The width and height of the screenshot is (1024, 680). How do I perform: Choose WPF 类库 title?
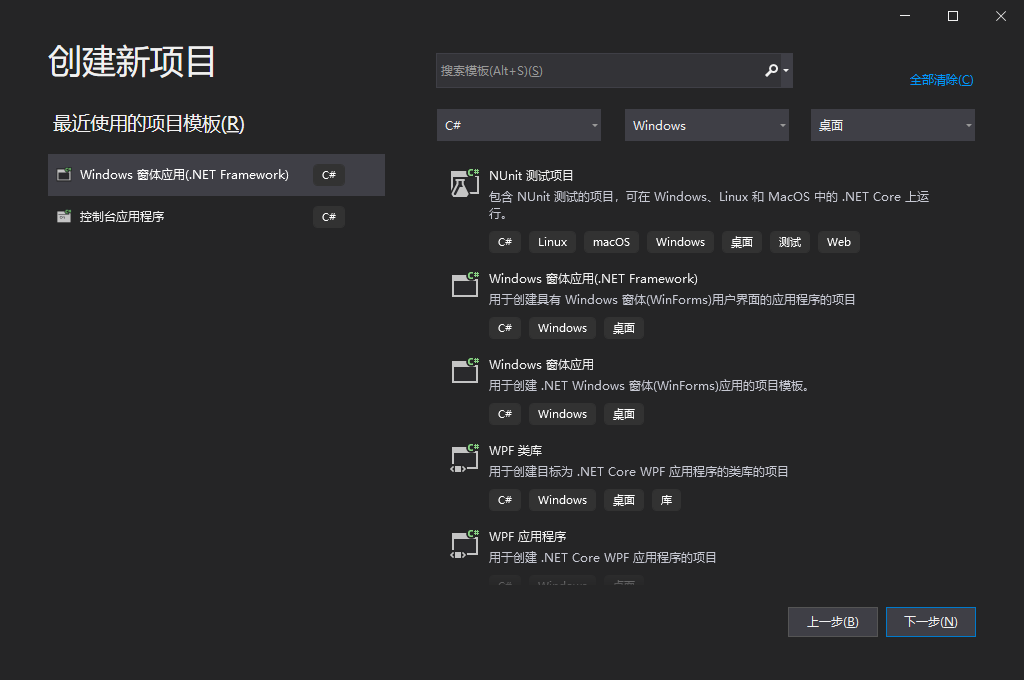(x=515, y=451)
